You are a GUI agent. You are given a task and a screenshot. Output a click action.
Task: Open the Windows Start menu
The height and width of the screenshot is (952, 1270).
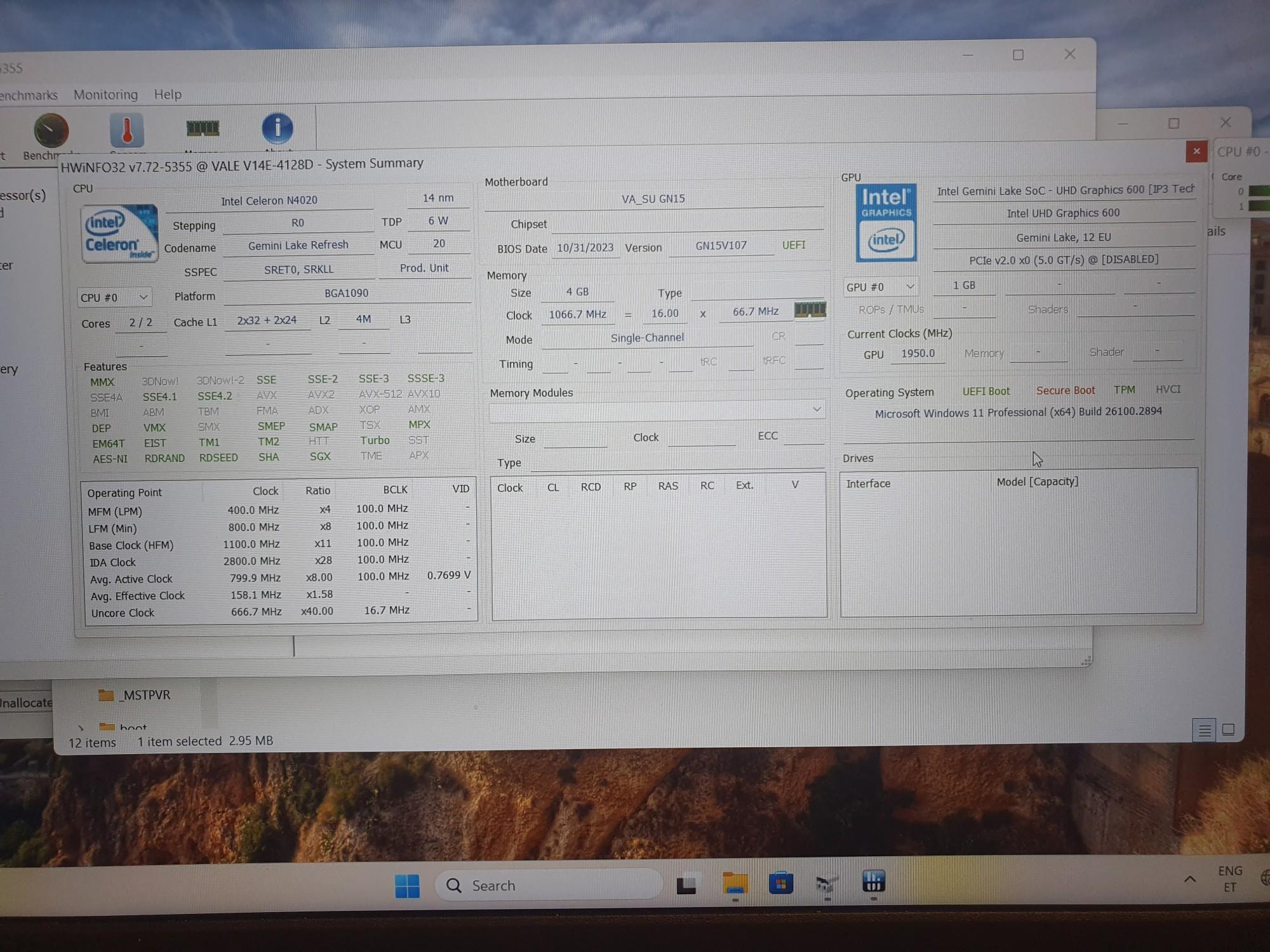[407, 886]
